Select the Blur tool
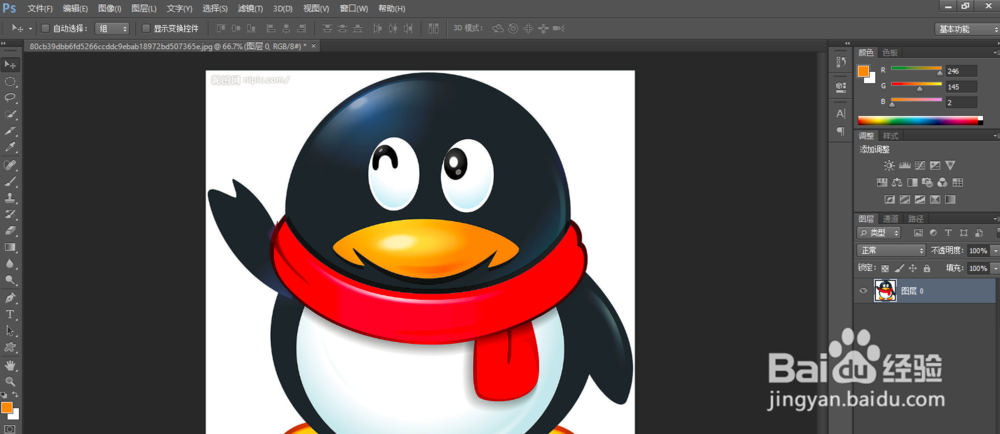 pyautogui.click(x=10, y=264)
